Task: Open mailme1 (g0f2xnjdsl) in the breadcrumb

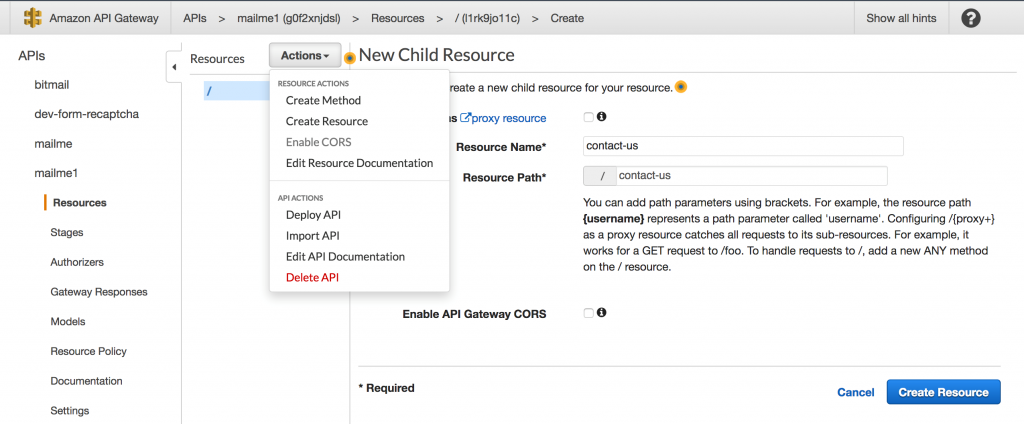Action: click(289, 18)
